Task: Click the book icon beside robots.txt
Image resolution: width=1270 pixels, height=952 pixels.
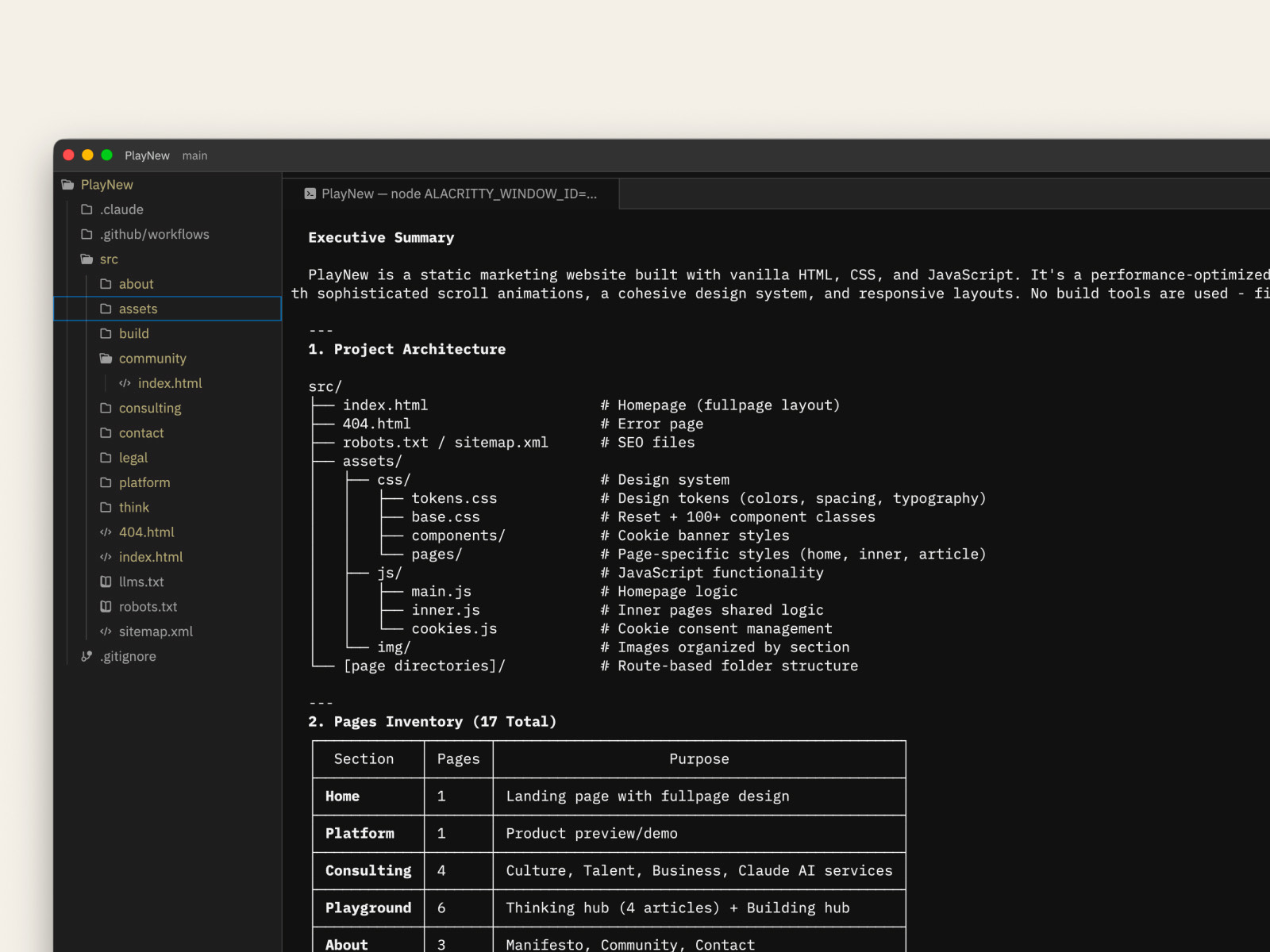Action: [106, 607]
